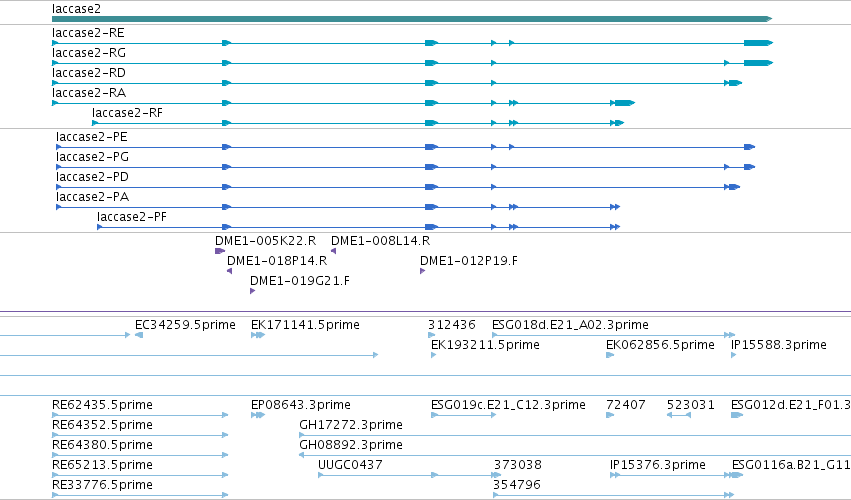The width and height of the screenshot is (851, 500).
Task: Open the ESG019c.E21_C12.3prime label
Action: (x=508, y=405)
